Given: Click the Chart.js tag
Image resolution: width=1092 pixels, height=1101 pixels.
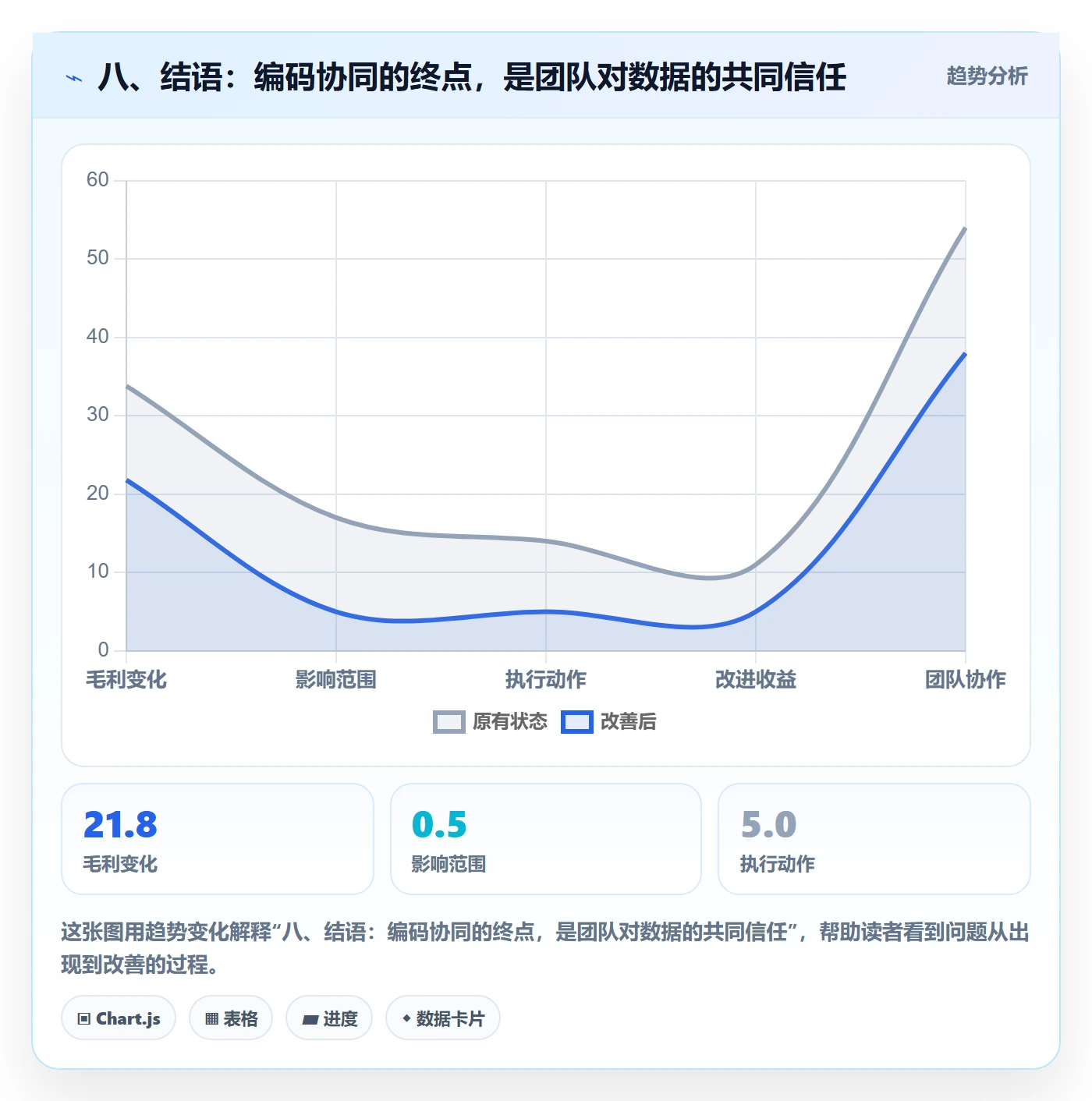Looking at the screenshot, I should (x=119, y=1018).
